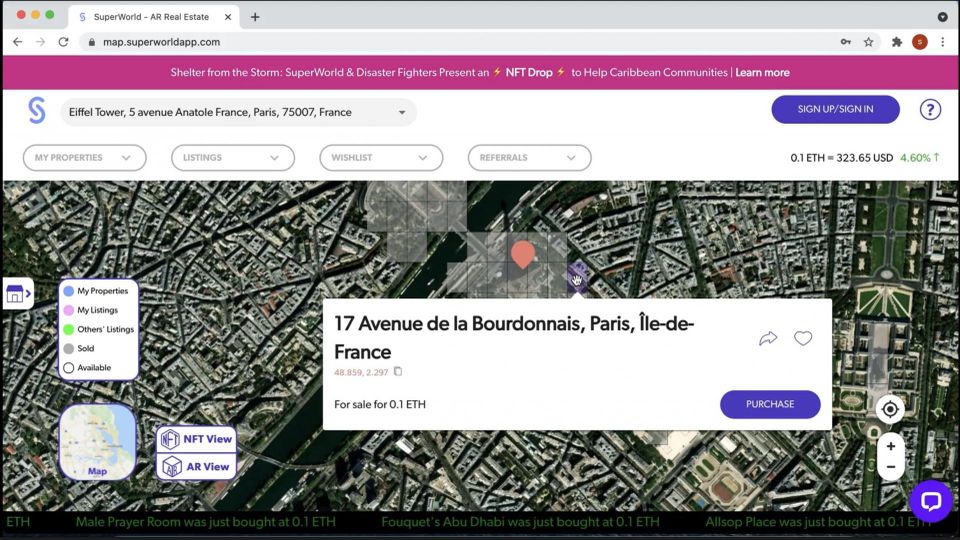This screenshot has width=960, height=540.
Task: Open a new browser tab
Action: point(255,17)
